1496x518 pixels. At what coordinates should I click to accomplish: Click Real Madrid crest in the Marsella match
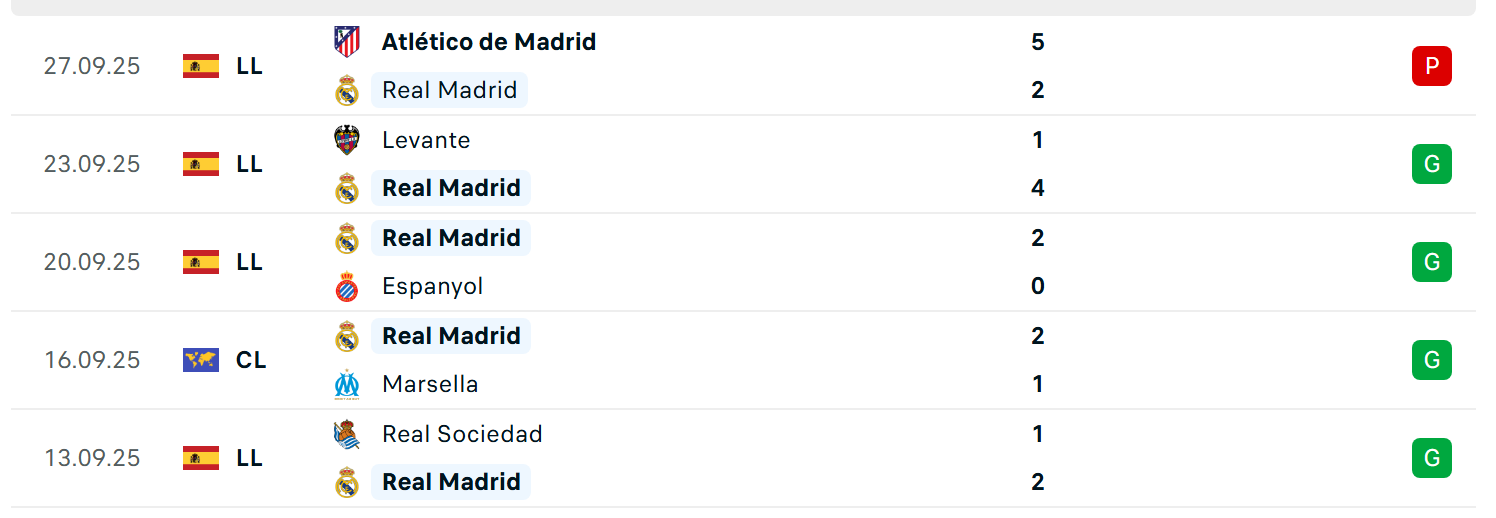[347, 336]
